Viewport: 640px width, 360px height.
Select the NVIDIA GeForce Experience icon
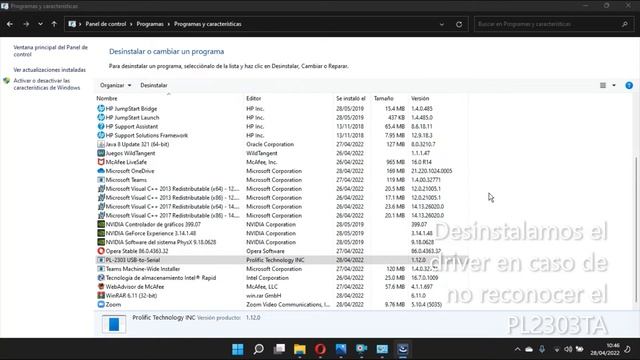pyautogui.click(x=101, y=233)
